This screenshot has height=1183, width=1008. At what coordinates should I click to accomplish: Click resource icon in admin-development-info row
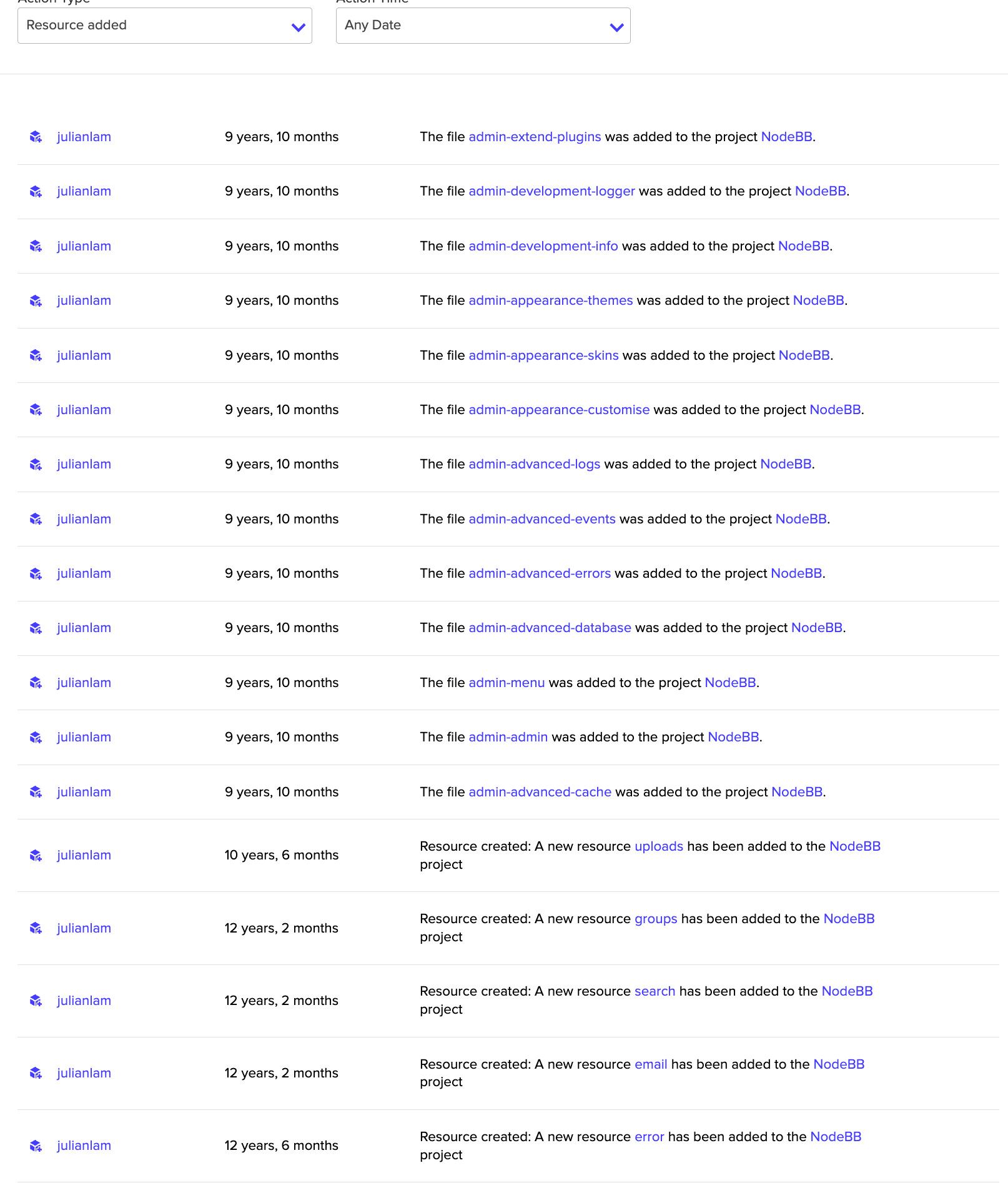click(36, 246)
